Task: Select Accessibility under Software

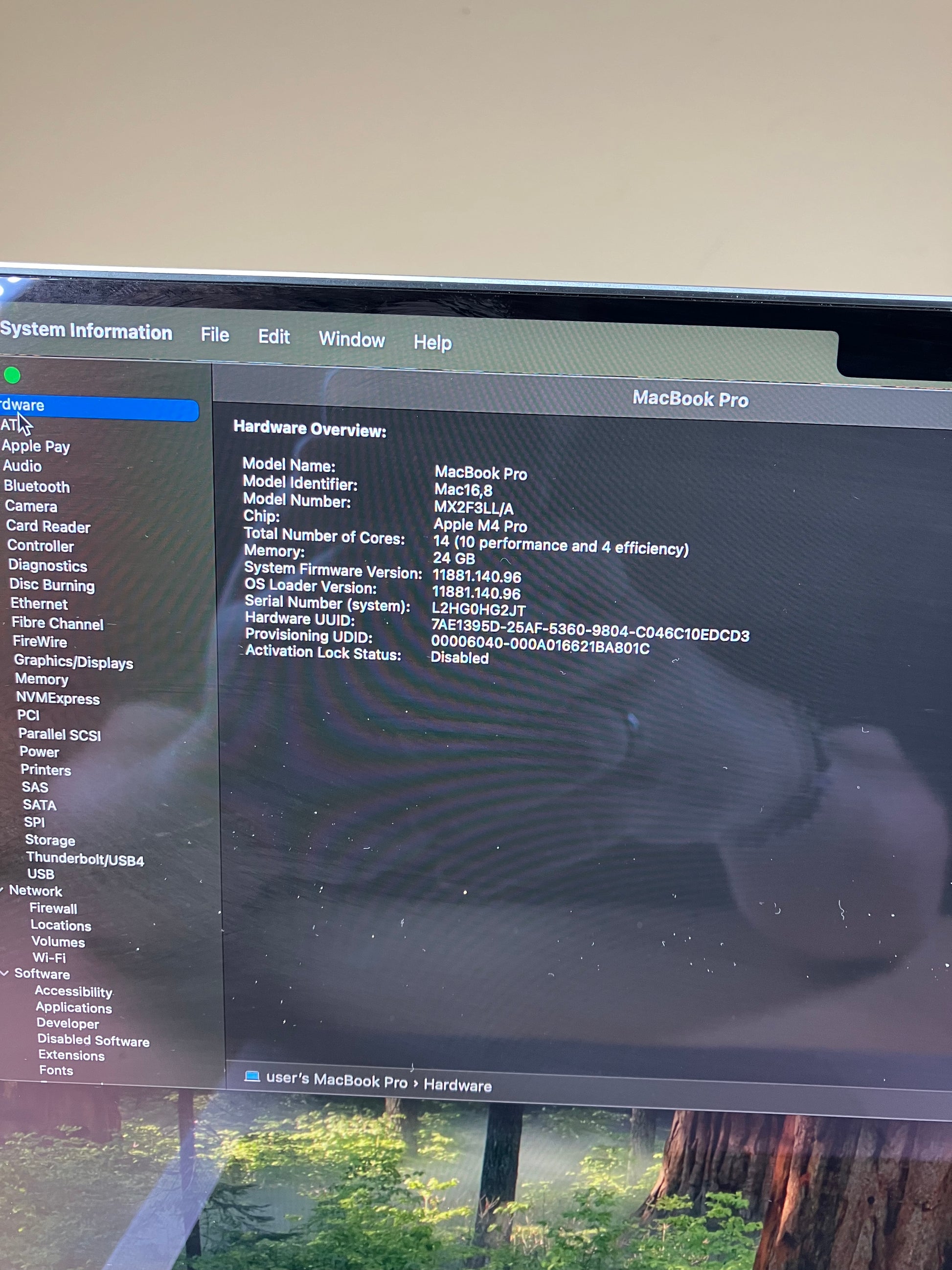Action: [x=73, y=992]
